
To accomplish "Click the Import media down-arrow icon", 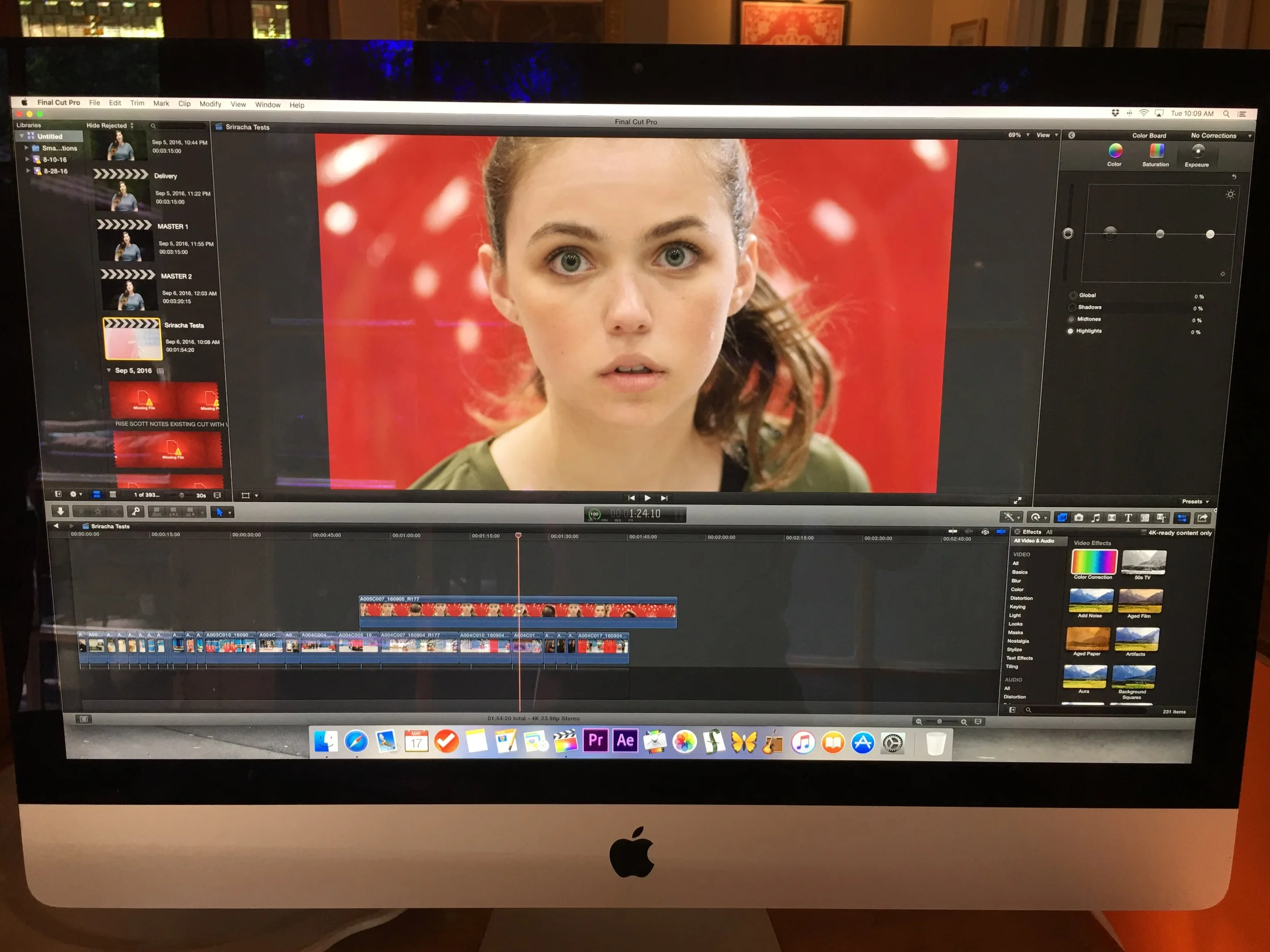I will click(61, 512).
